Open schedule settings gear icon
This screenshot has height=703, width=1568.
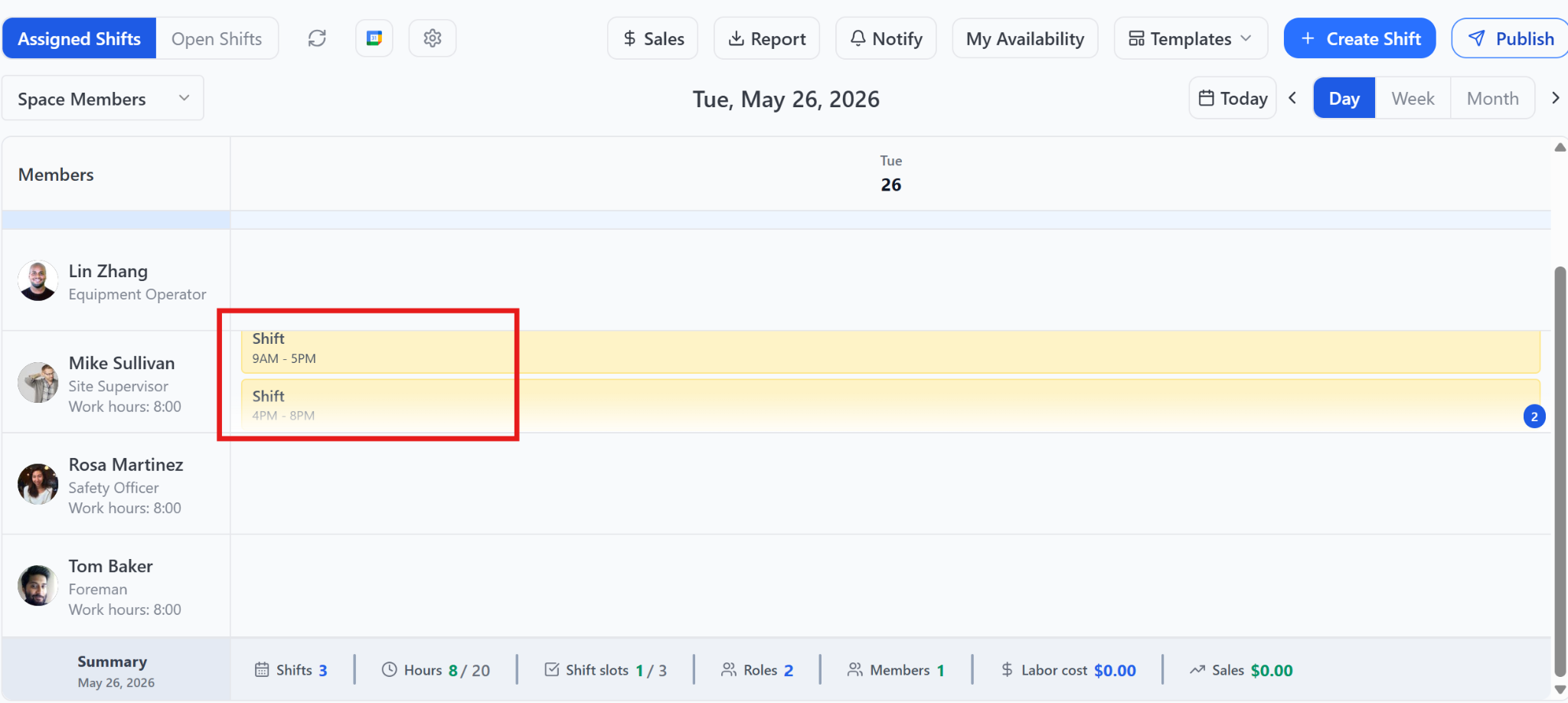433,38
